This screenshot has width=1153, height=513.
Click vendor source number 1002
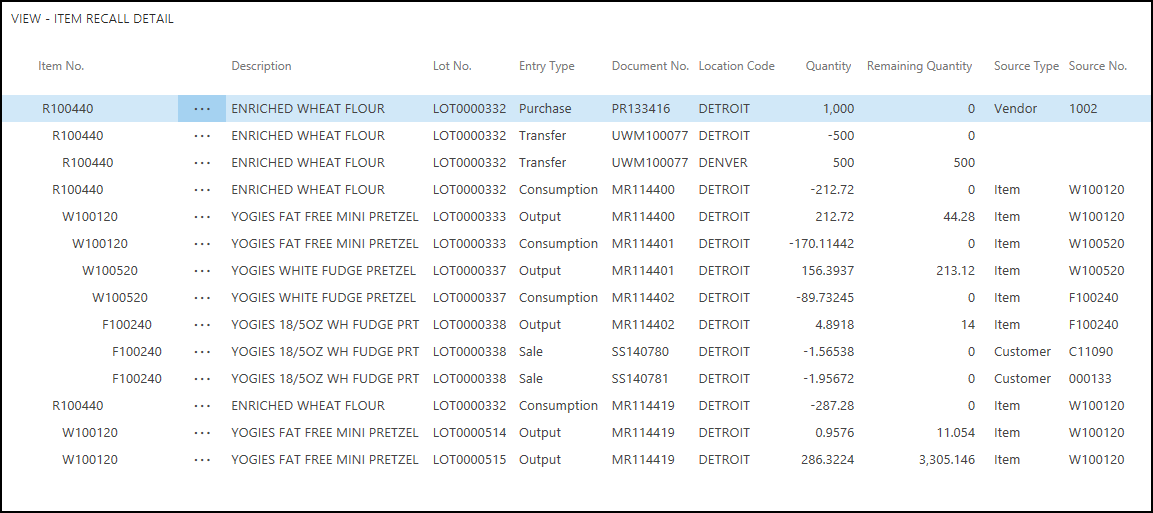(1082, 109)
